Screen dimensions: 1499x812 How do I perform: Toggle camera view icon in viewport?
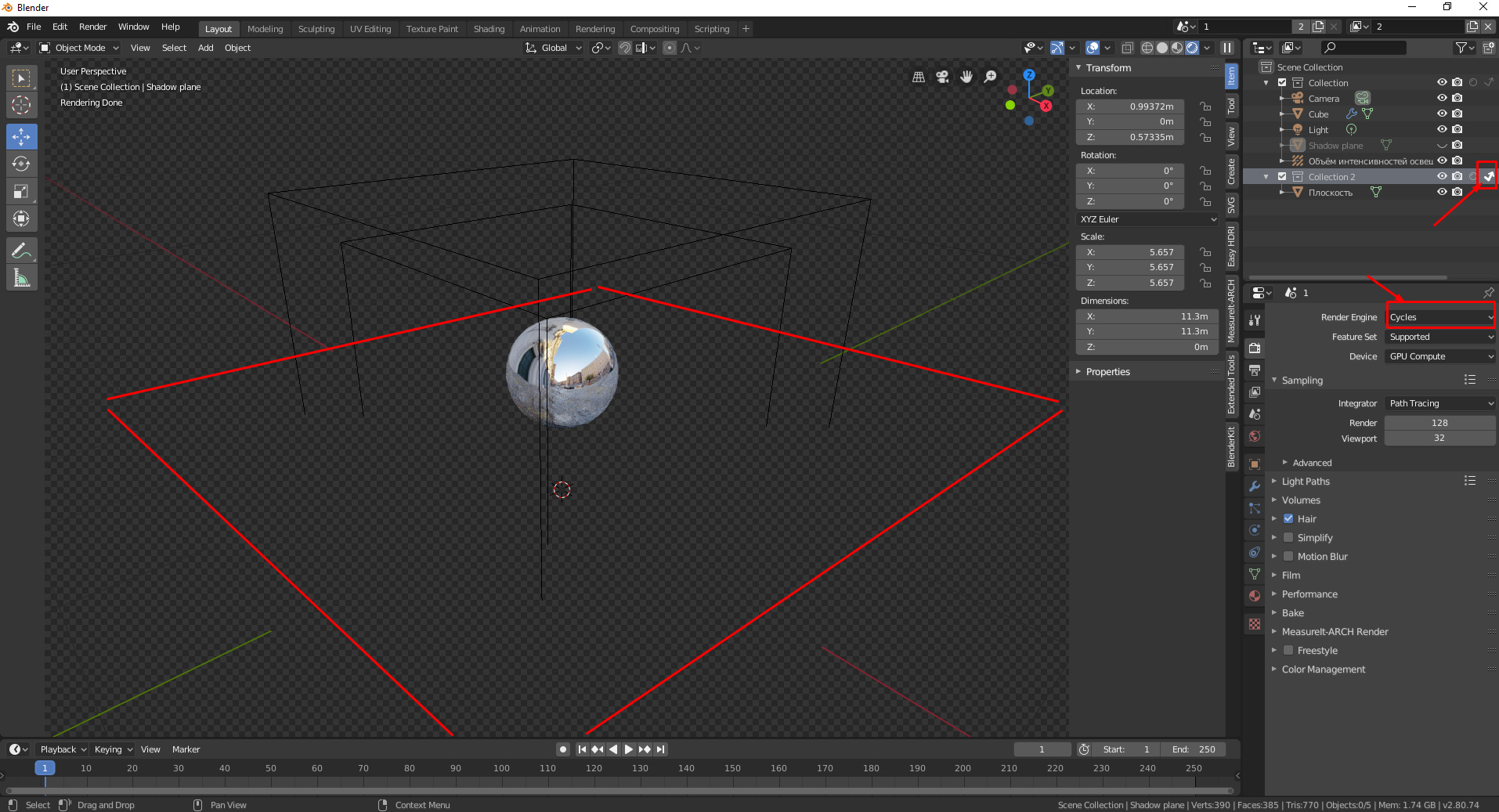point(942,77)
